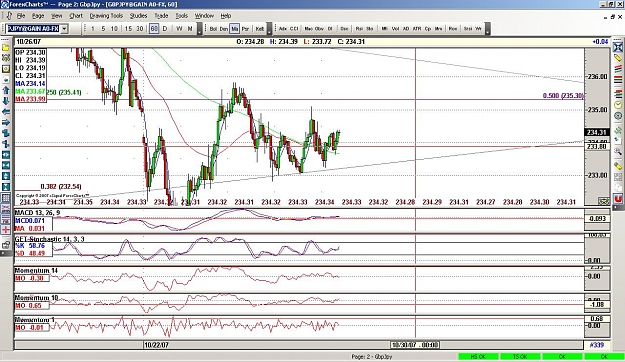Open Chart menu
This screenshot has height=362, width=625.
(76, 16)
